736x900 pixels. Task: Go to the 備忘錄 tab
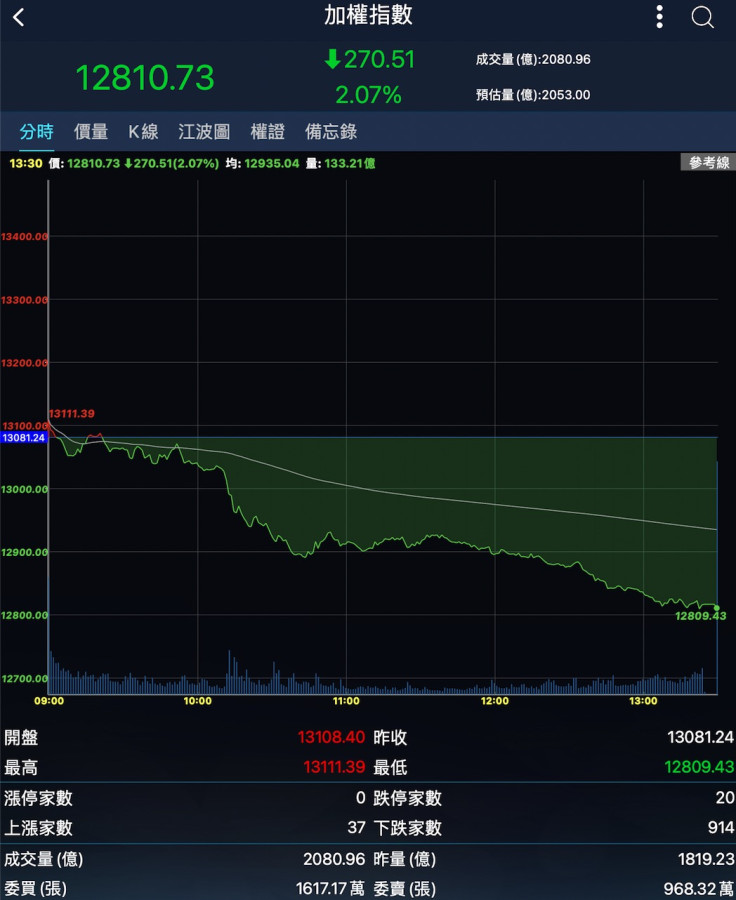point(331,131)
